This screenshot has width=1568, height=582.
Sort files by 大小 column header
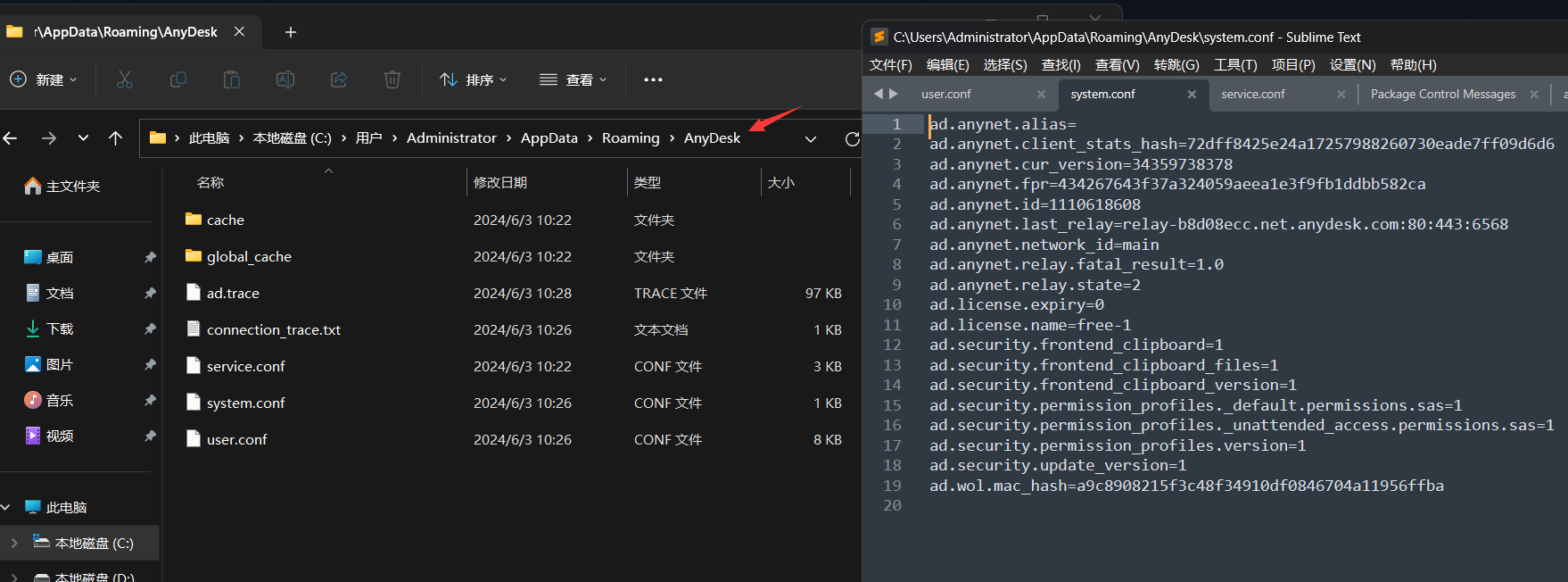781,182
